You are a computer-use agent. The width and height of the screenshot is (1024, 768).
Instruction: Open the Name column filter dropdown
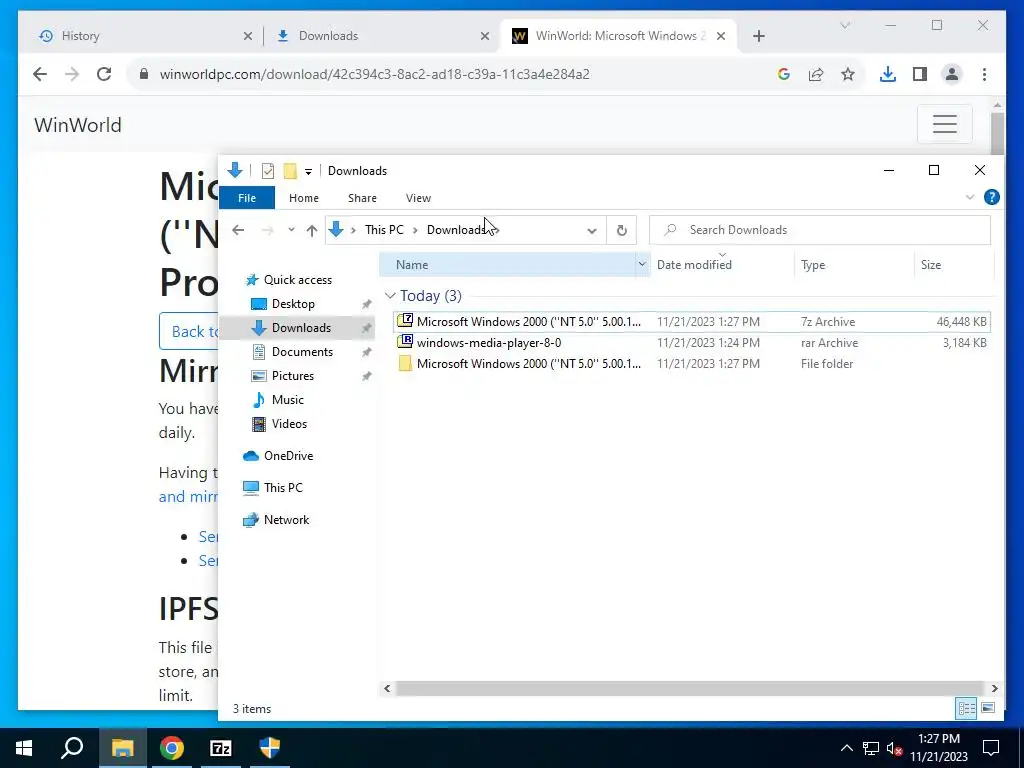pos(642,264)
